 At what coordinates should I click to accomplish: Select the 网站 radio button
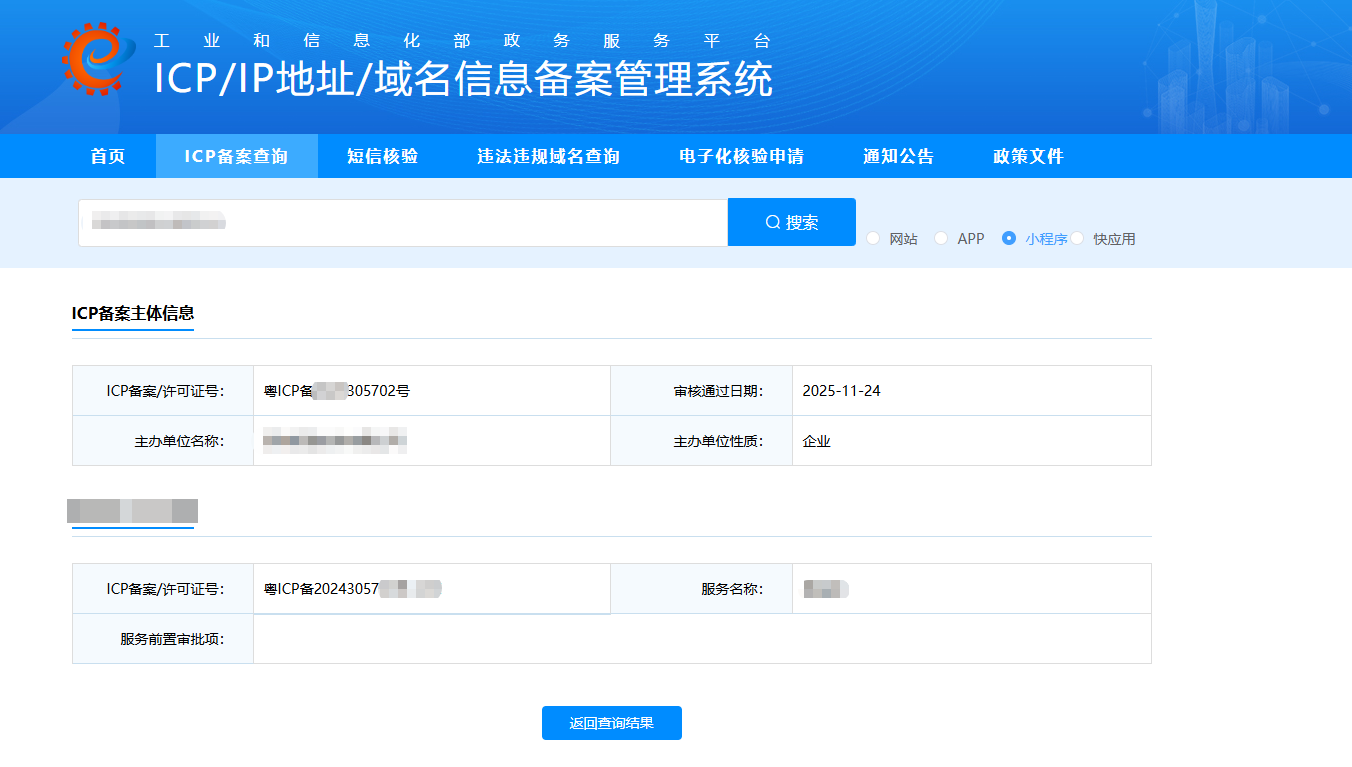873,238
